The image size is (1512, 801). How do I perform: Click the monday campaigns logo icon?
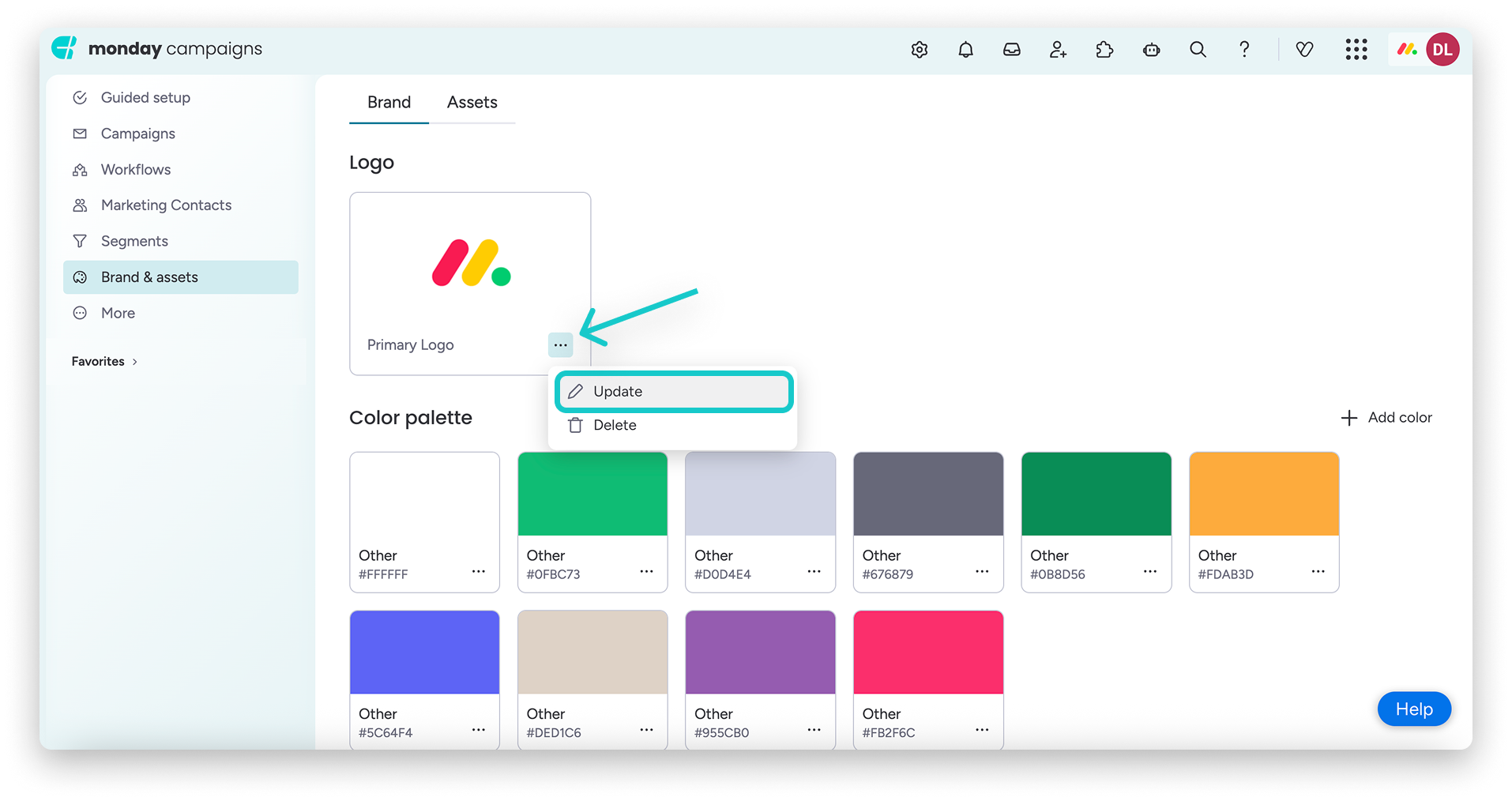pos(64,48)
